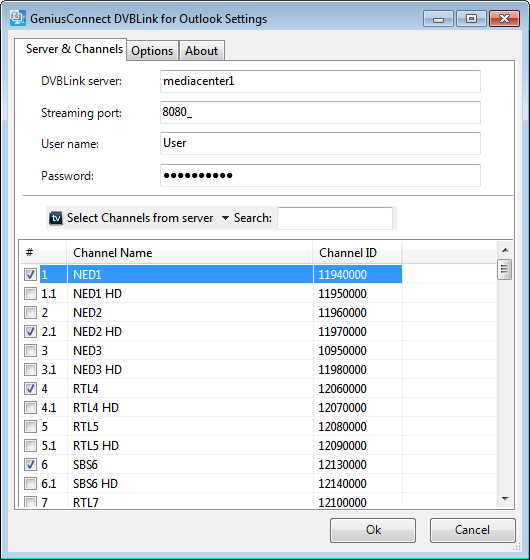The image size is (530, 560).
Task: Click channel ID 10950000
Action: pos(342,351)
